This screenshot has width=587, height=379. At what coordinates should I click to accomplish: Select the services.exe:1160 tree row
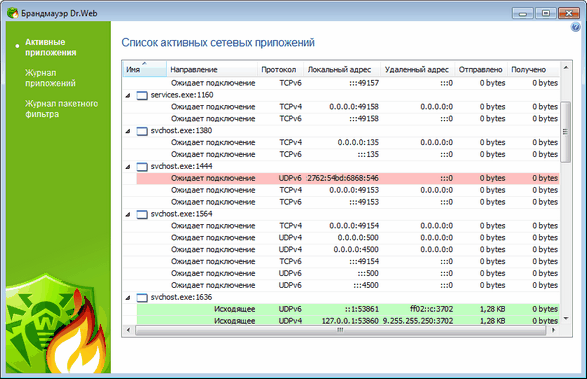[341, 95]
